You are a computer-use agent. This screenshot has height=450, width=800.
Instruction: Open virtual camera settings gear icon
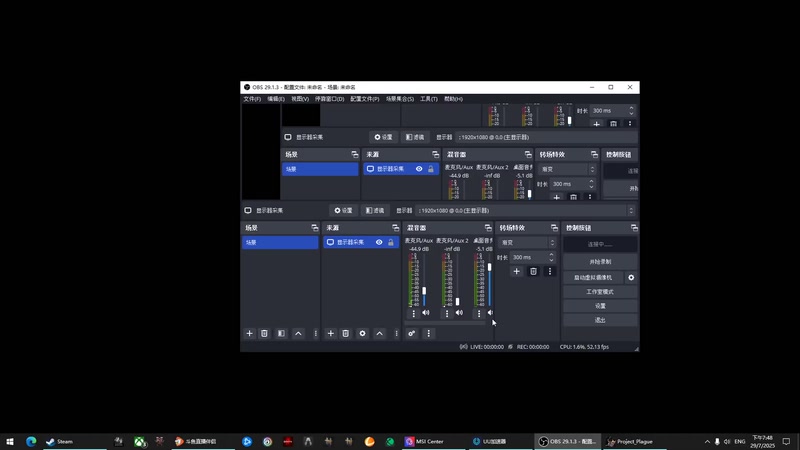click(631, 278)
